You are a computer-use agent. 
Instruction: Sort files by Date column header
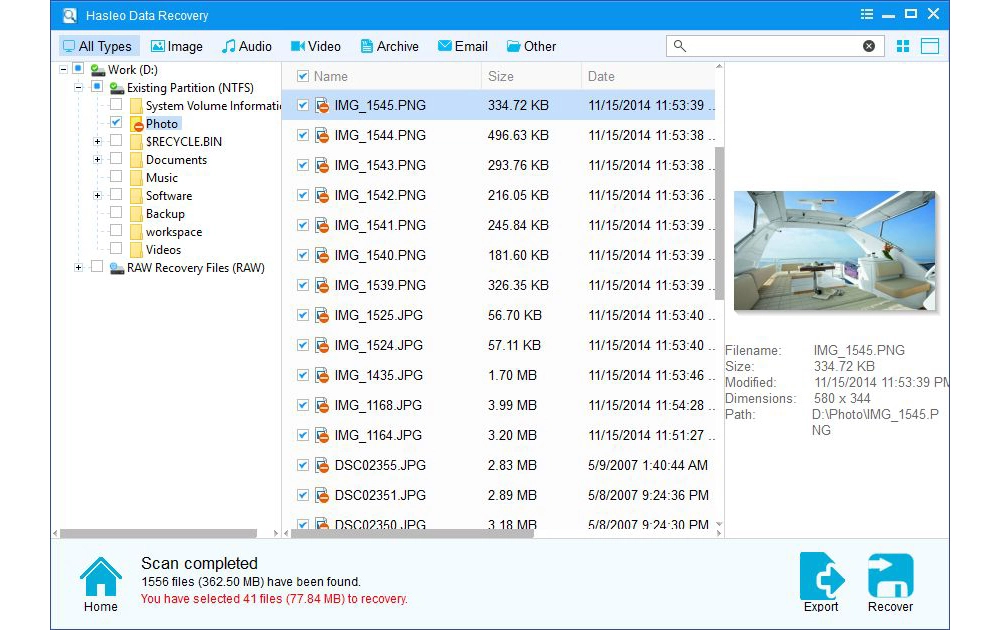pos(601,76)
